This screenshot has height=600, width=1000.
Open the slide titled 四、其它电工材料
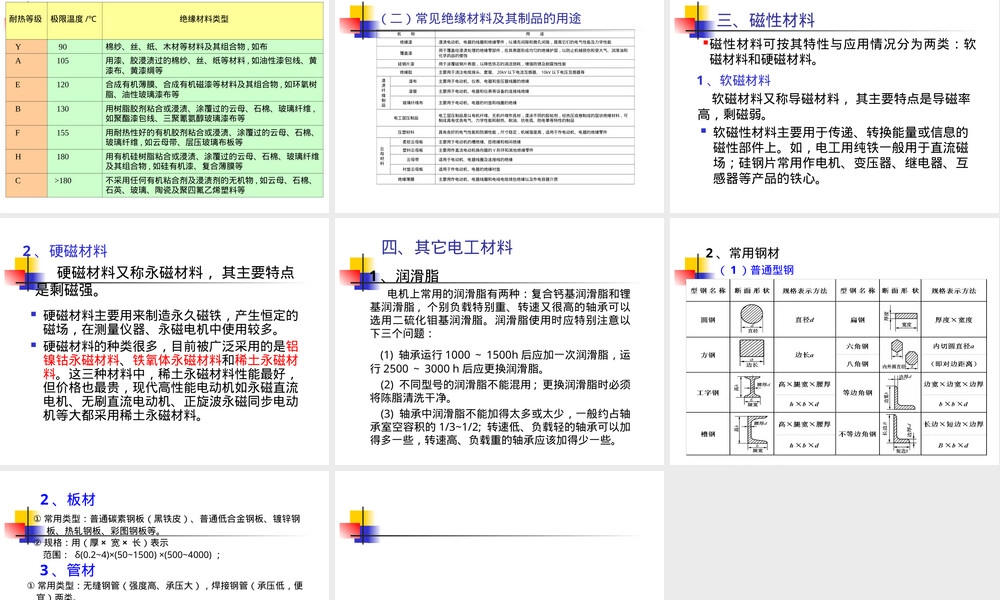coord(499,341)
